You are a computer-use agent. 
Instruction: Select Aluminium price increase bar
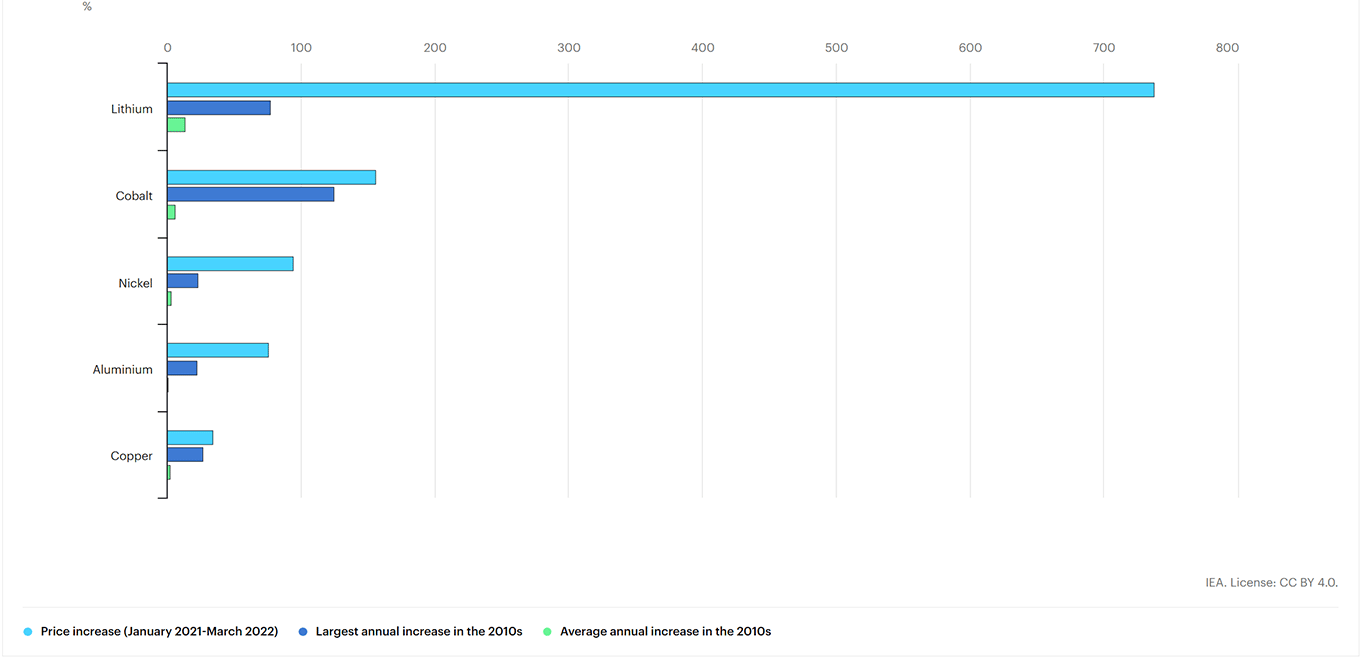pos(217,350)
